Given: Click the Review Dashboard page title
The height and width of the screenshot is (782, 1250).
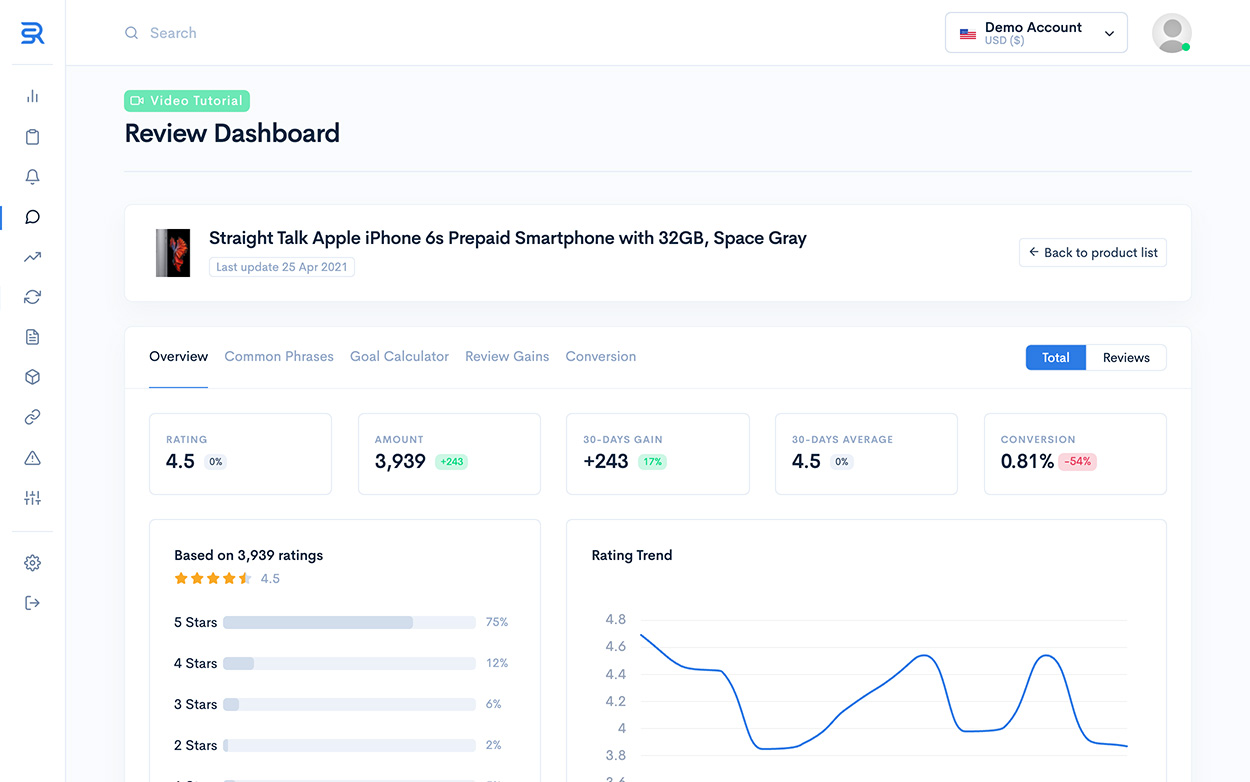Looking at the screenshot, I should click(x=232, y=133).
